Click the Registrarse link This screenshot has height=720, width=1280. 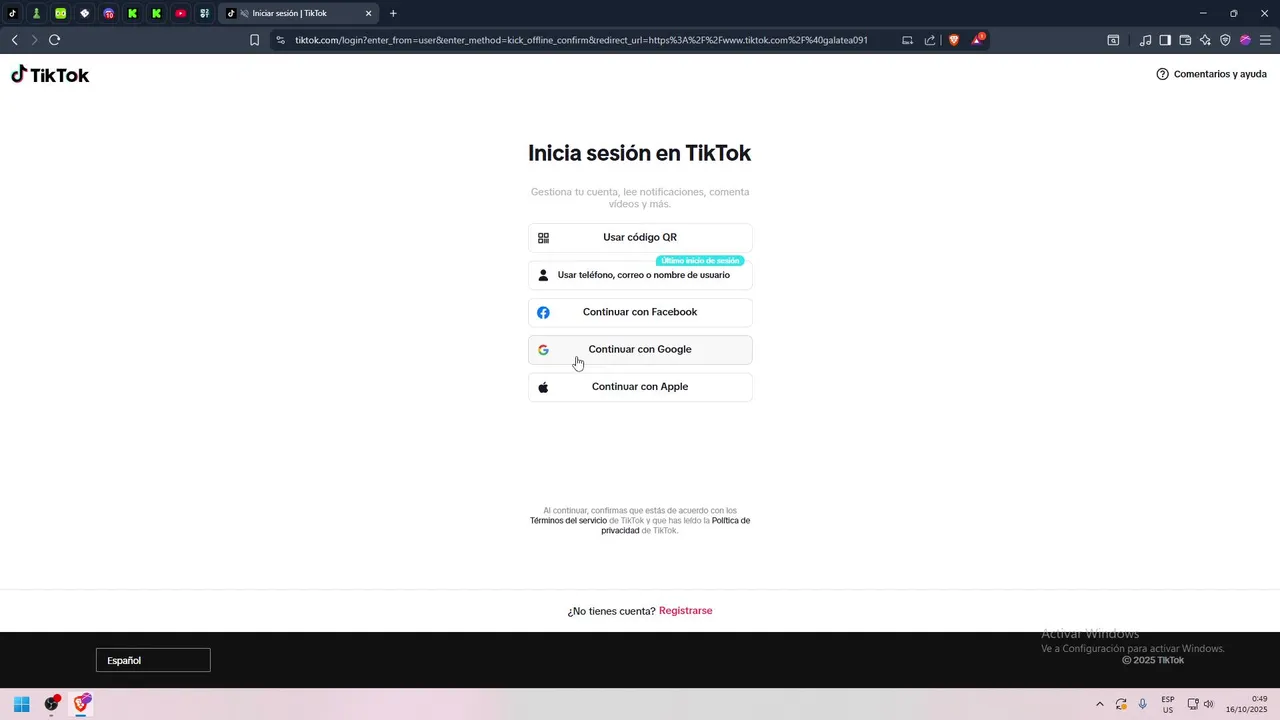[x=685, y=611]
